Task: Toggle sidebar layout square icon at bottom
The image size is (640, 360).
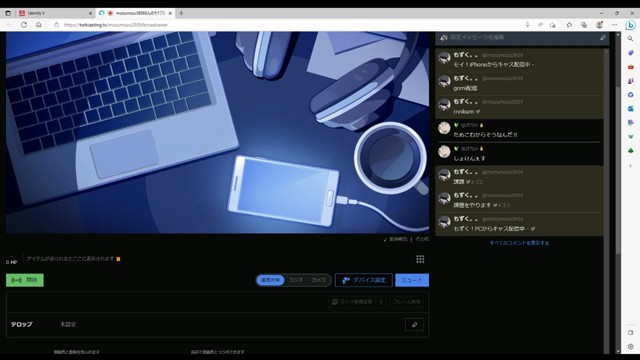Action: tap(631, 333)
